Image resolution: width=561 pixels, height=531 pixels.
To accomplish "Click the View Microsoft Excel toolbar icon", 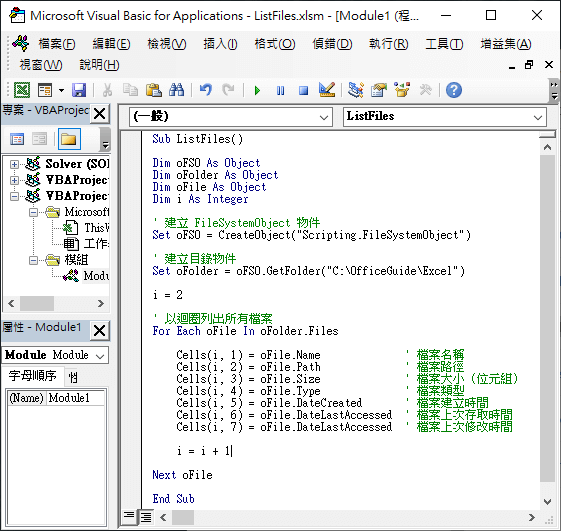I will tap(22, 90).
